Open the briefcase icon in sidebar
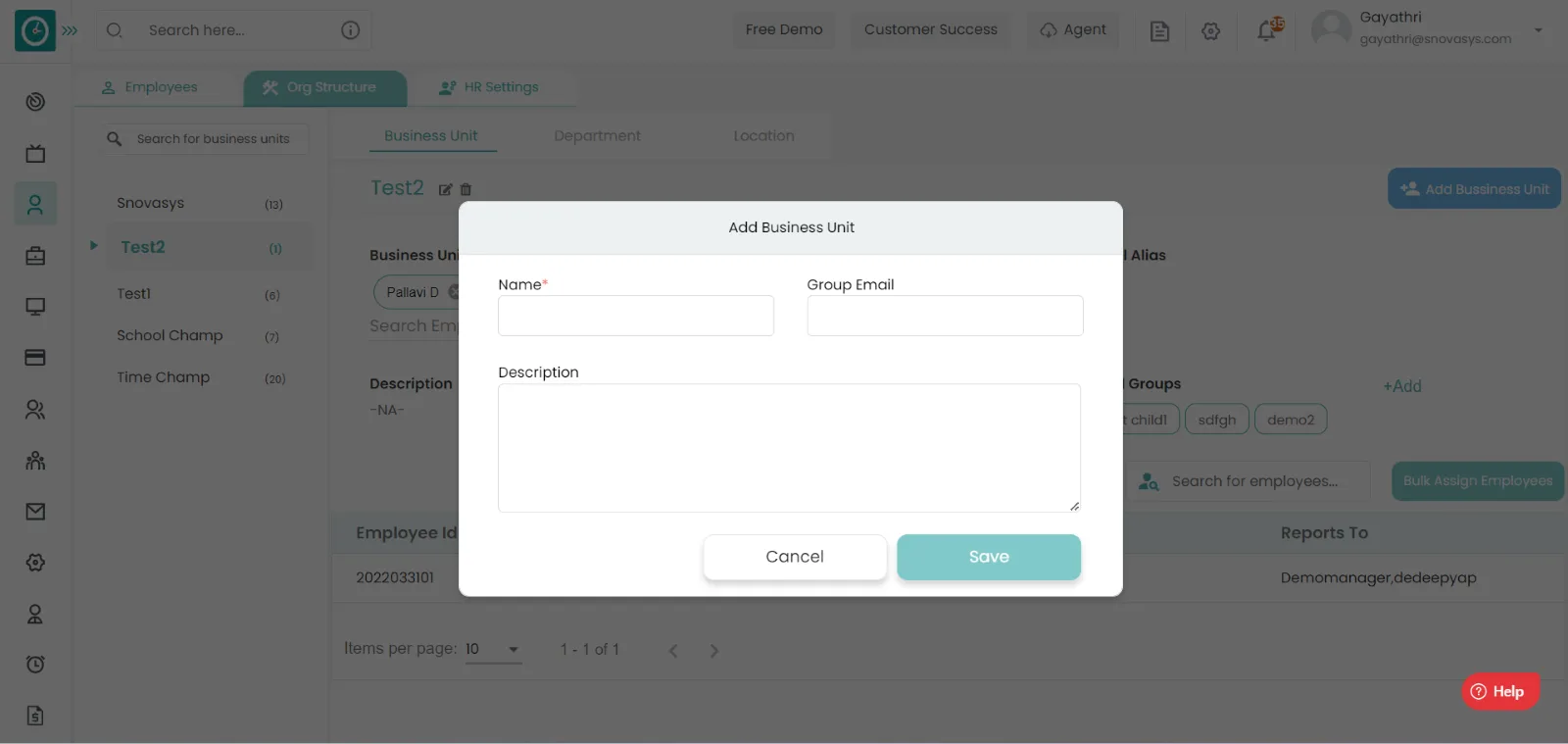This screenshot has width=1568, height=744. [35, 256]
